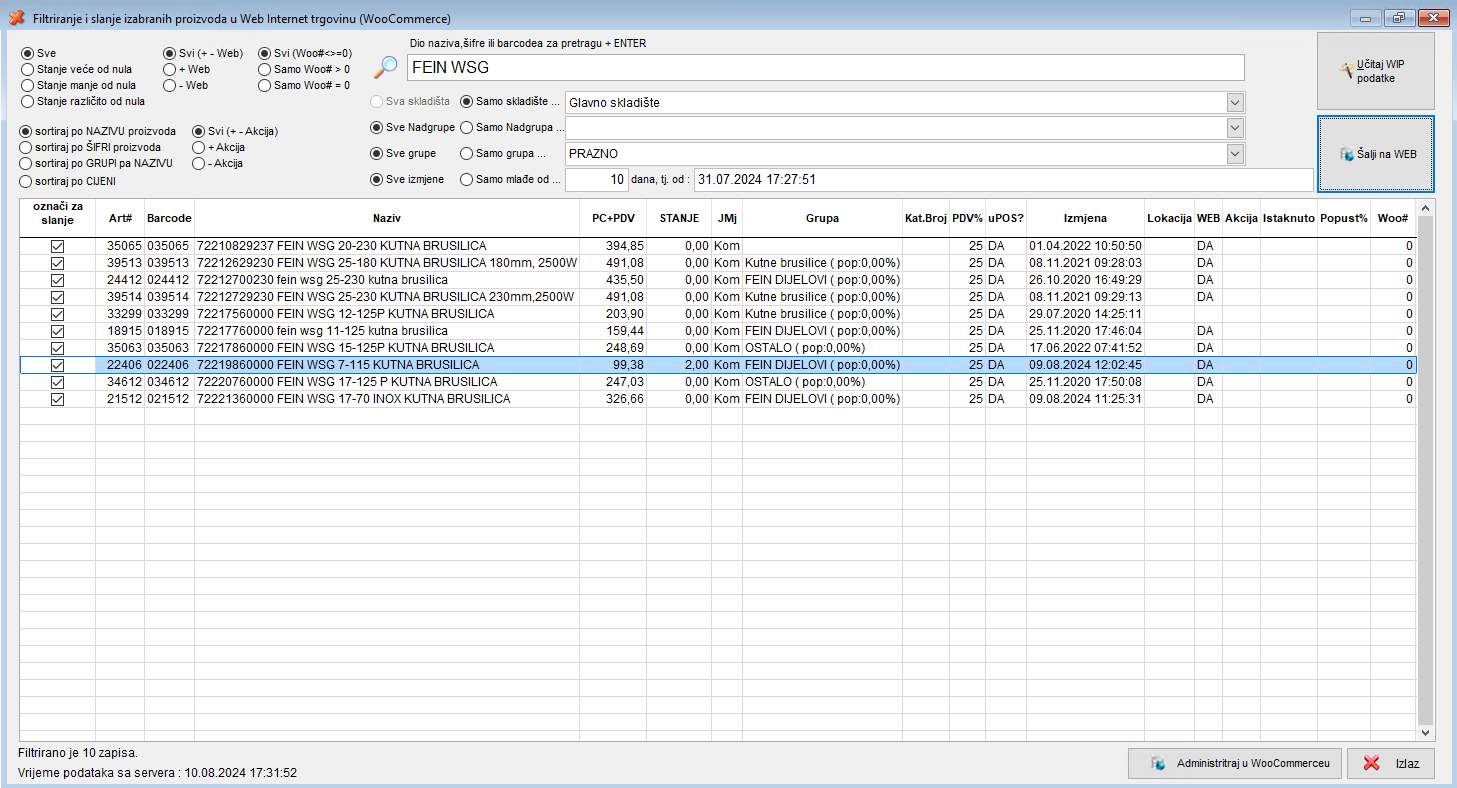The width and height of the screenshot is (1457, 788).
Task: Click the table's vertical scrollbar down arrow
Action: click(x=1425, y=733)
